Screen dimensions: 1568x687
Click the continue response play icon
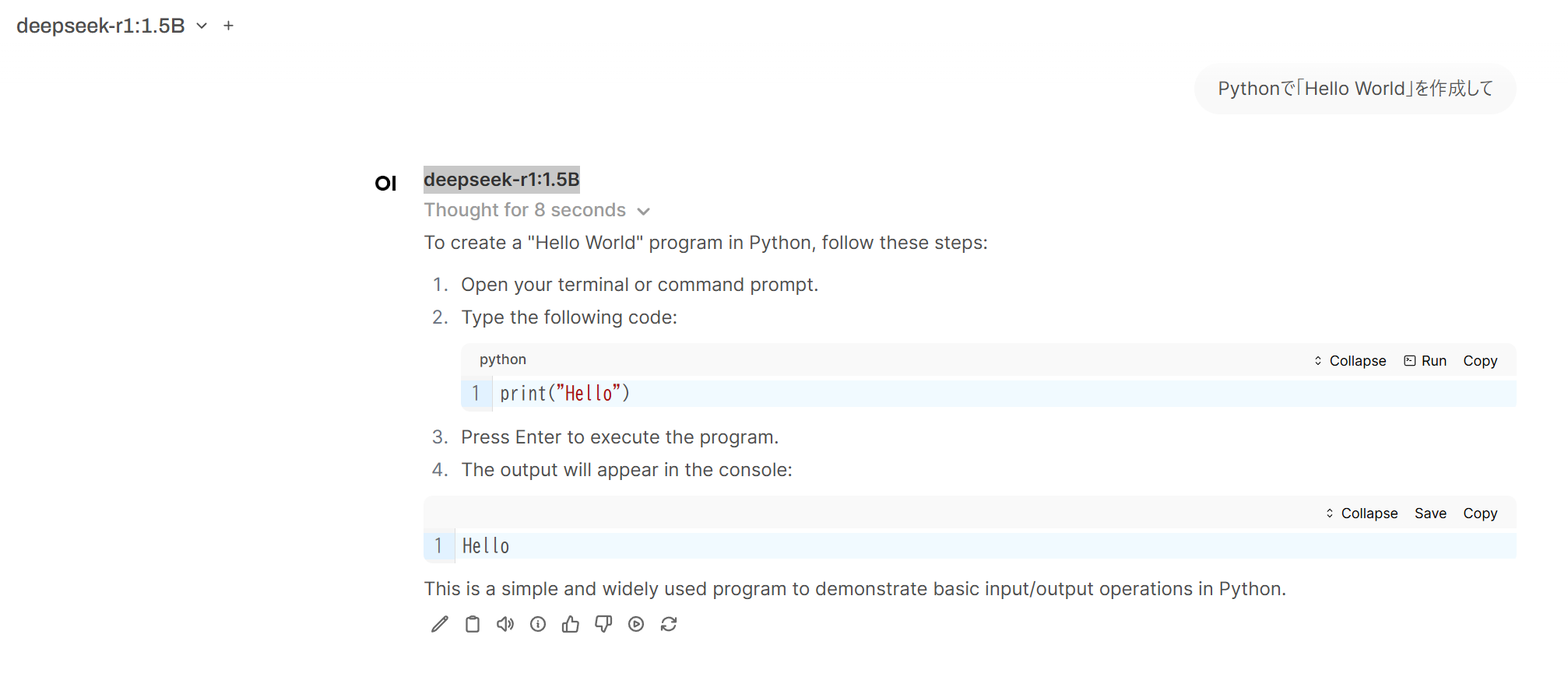(x=636, y=624)
